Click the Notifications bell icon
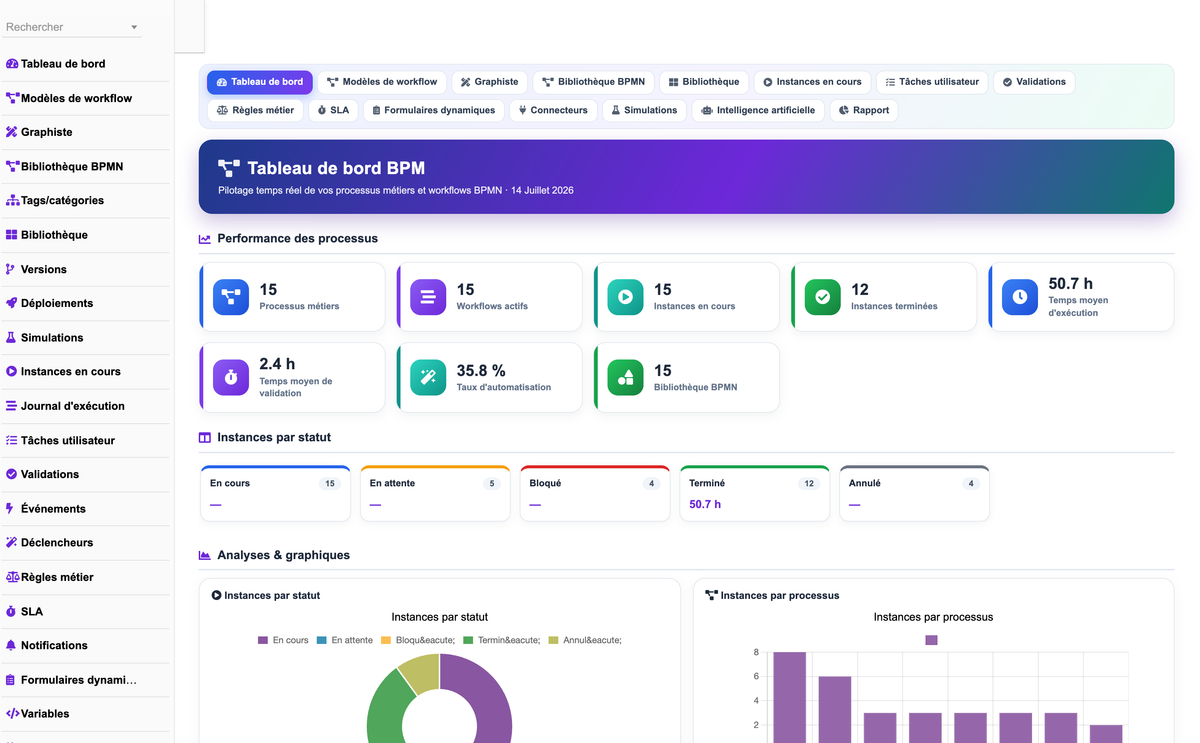Screen dimensions: 1200x743 pos(12,645)
